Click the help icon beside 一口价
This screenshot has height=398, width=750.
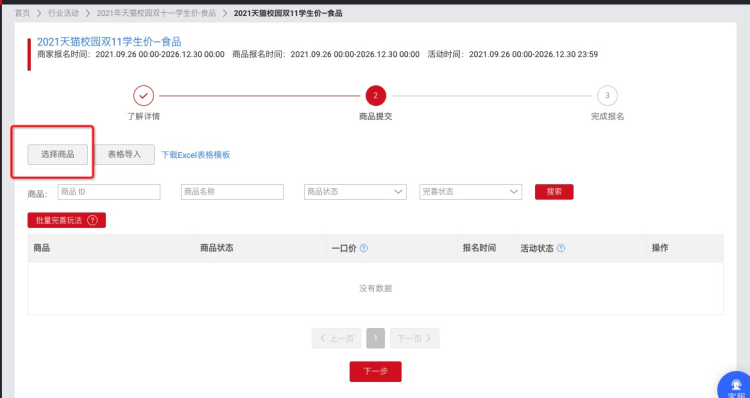tap(364, 248)
